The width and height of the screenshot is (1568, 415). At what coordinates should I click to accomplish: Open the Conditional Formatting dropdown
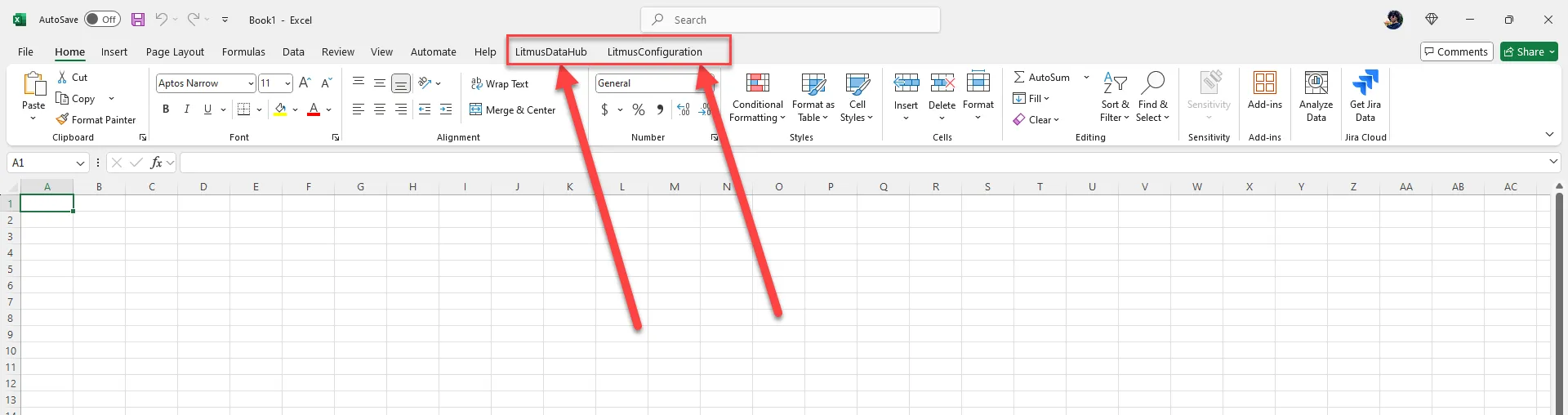coord(757,96)
